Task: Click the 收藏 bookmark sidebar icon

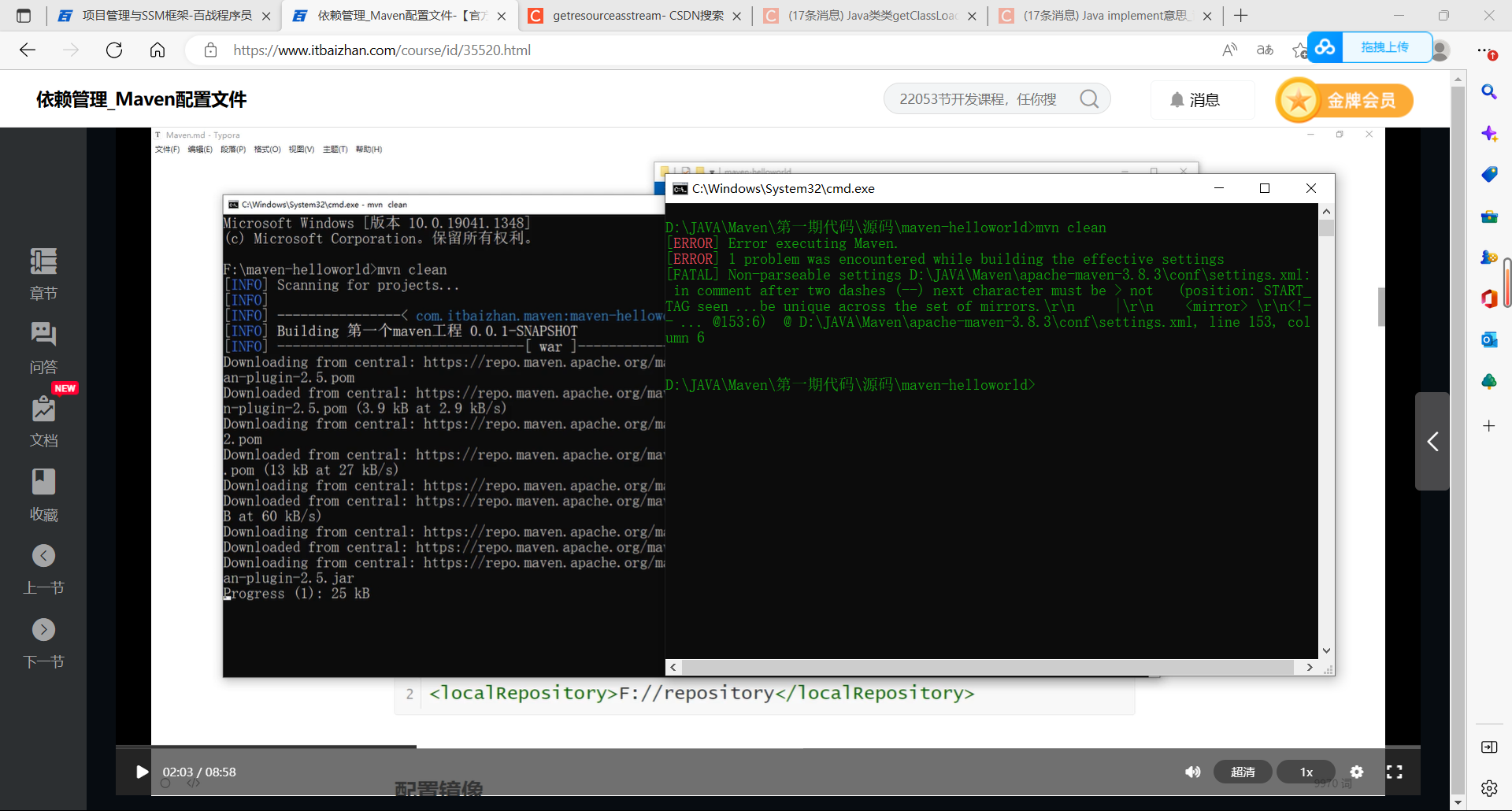Action: pos(43,495)
